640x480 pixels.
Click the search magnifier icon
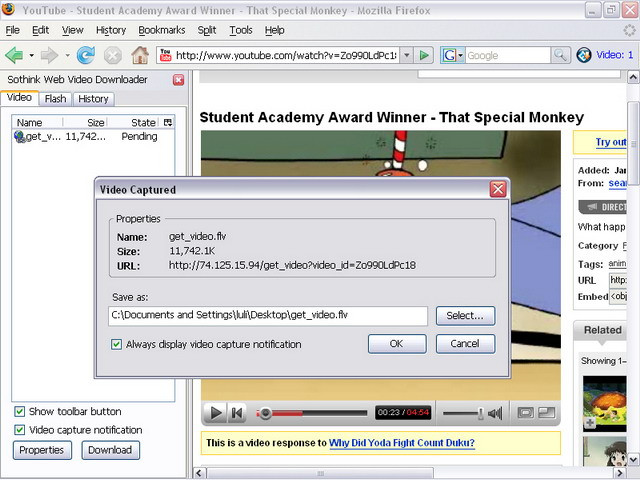pyautogui.click(x=560, y=55)
